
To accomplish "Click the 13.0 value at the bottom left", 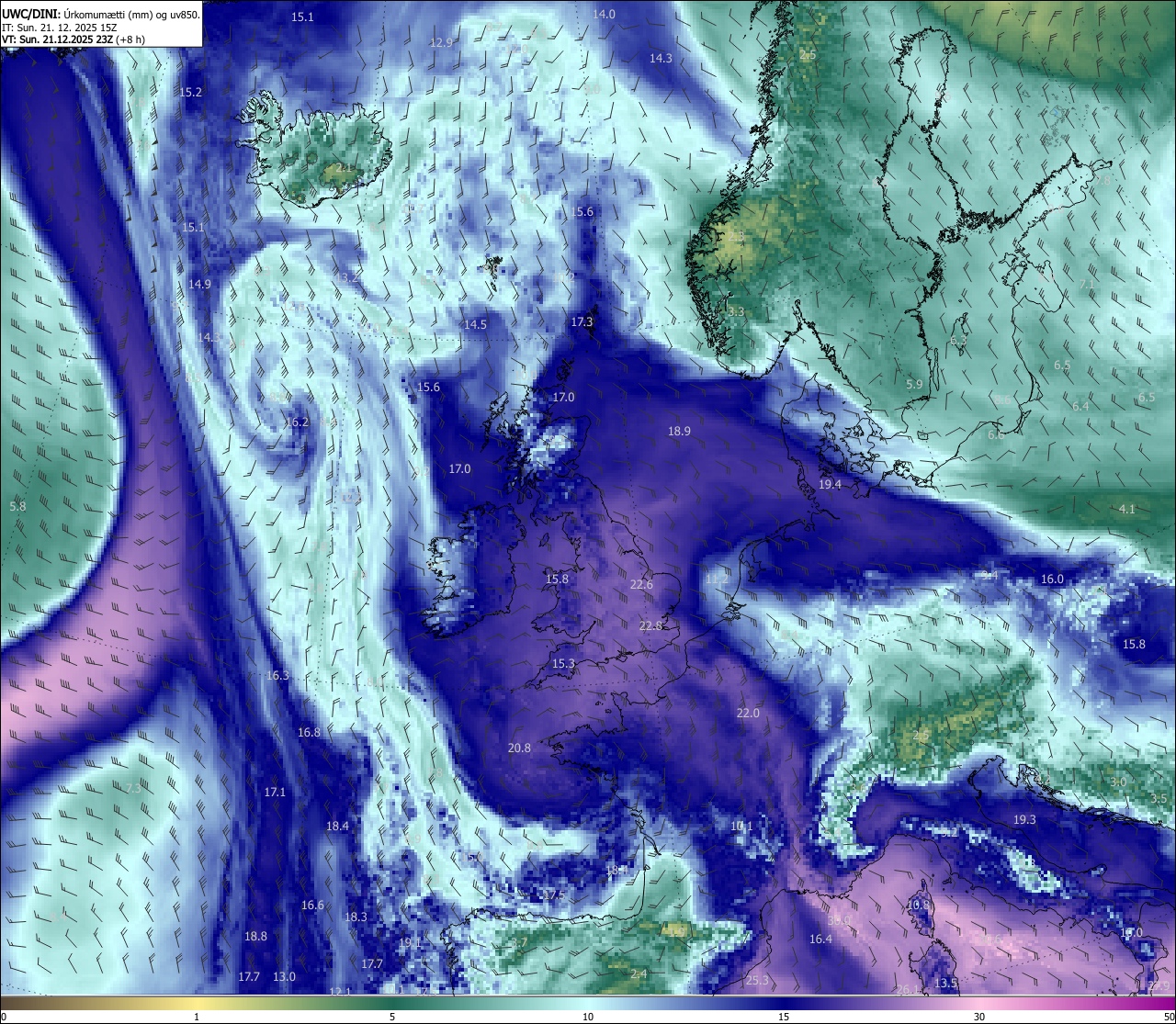I will click(285, 976).
